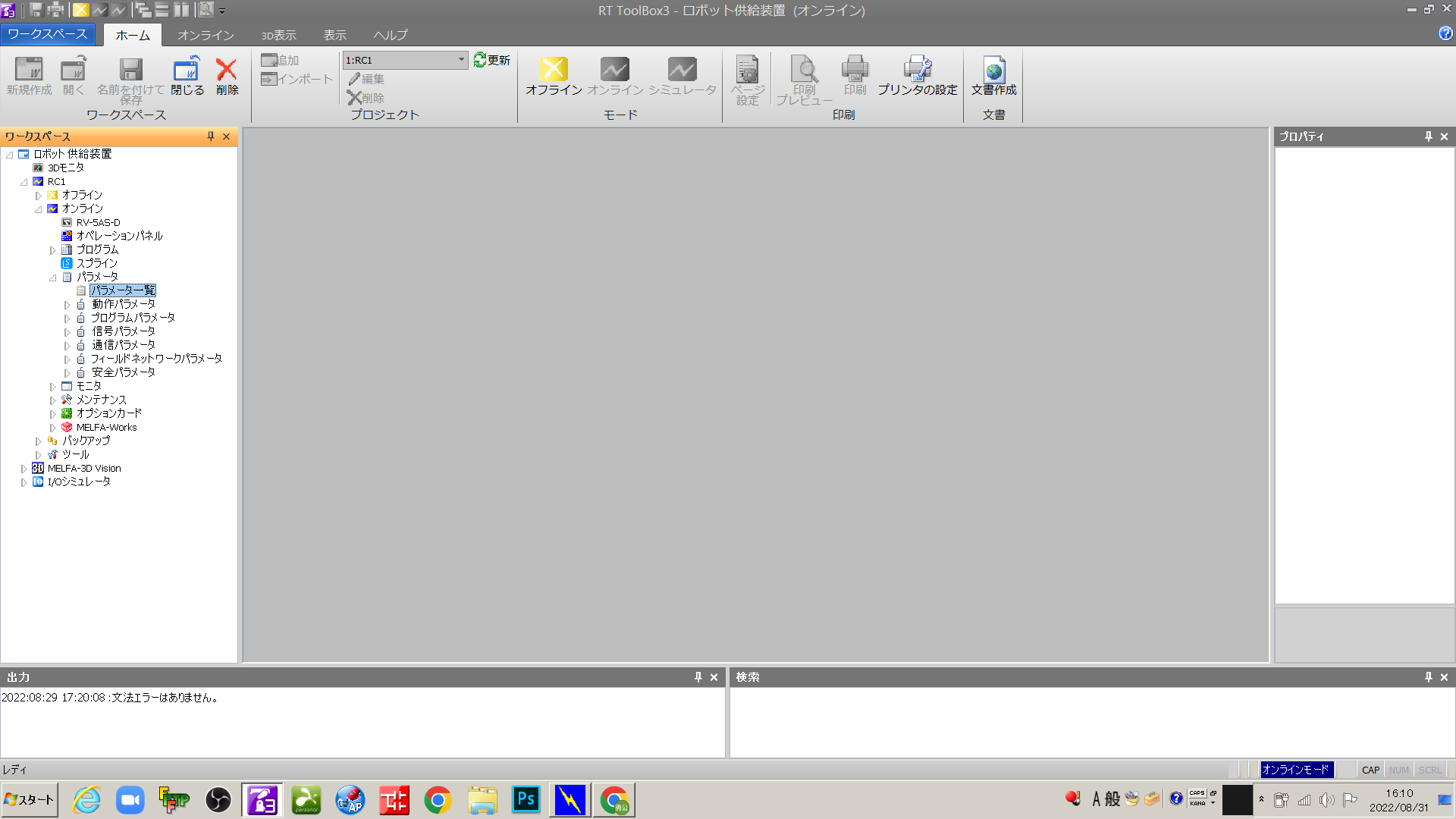The image size is (1456, 819).
Task: Pin the Workspace panel
Action: click(211, 136)
